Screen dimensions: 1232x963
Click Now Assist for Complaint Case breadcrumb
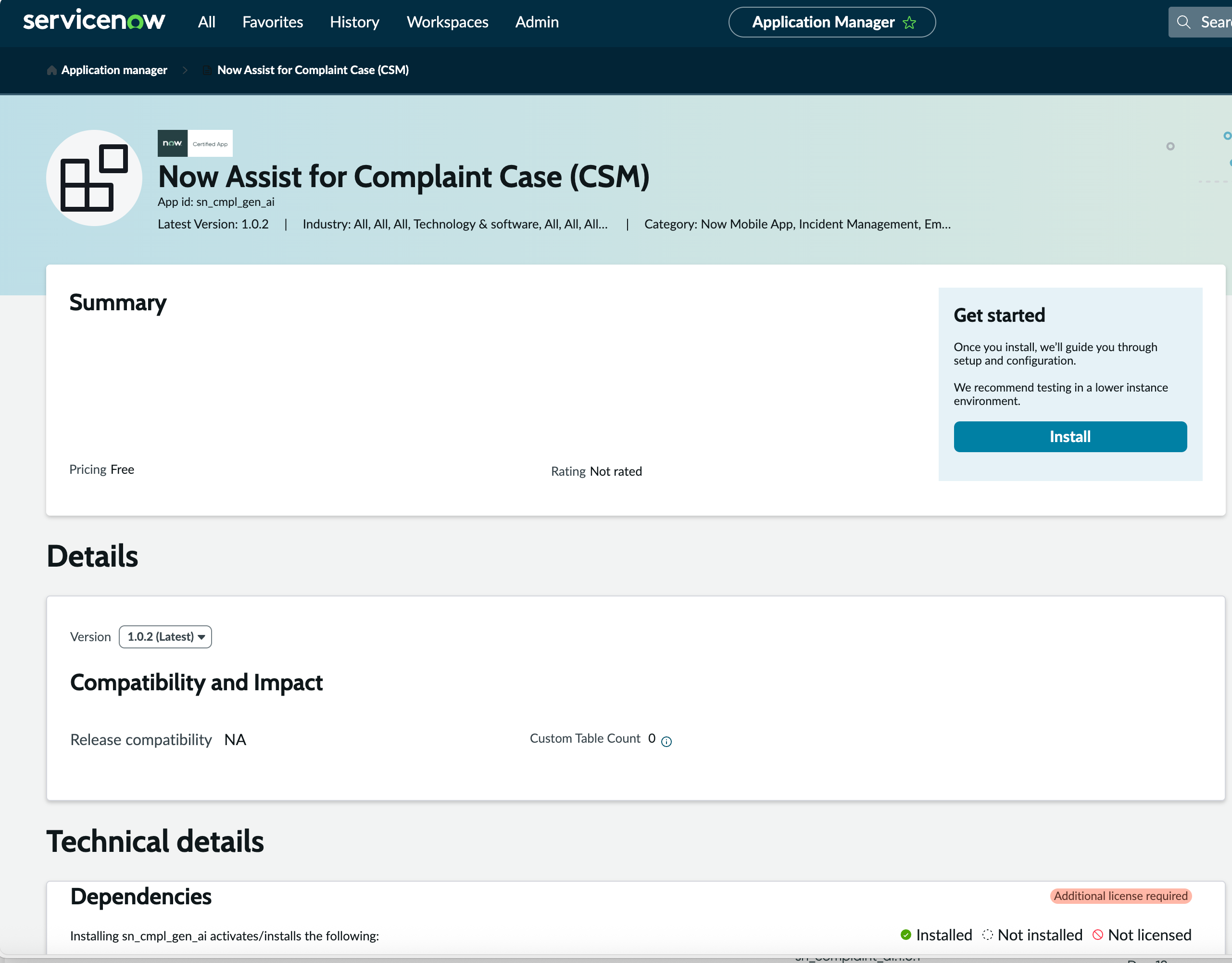tap(313, 70)
